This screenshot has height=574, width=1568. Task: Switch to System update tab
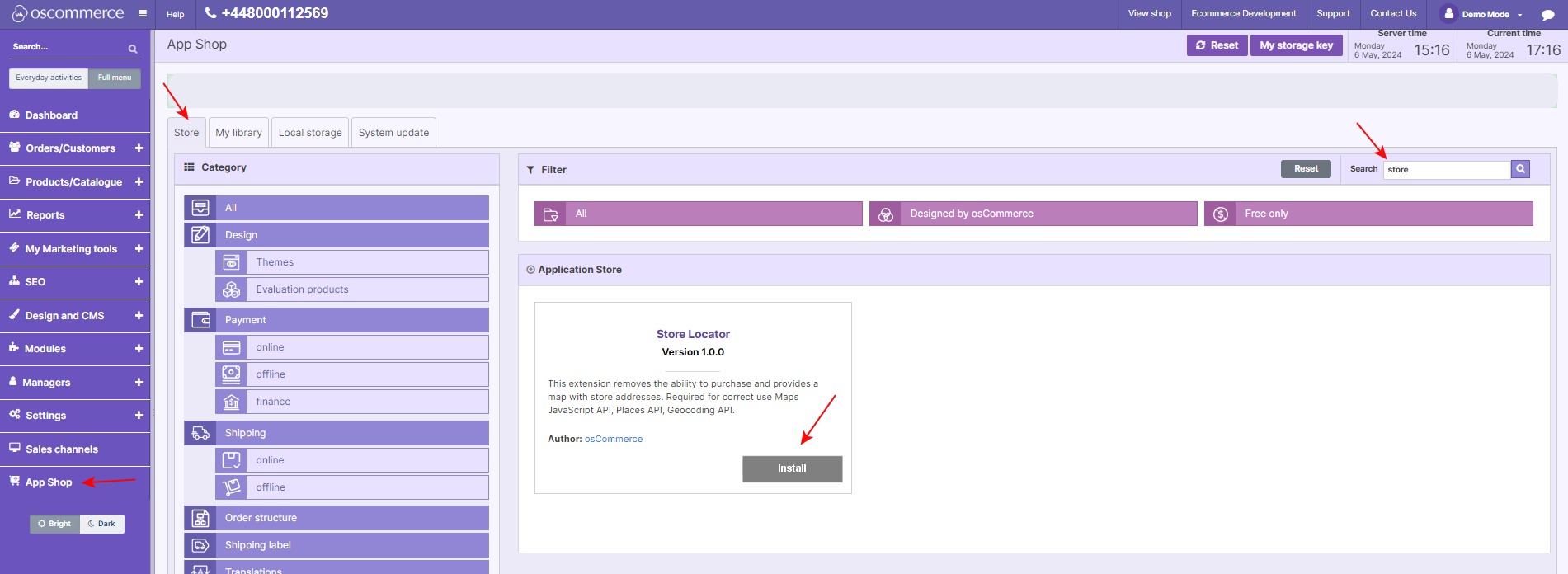click(x=393, y=133)
